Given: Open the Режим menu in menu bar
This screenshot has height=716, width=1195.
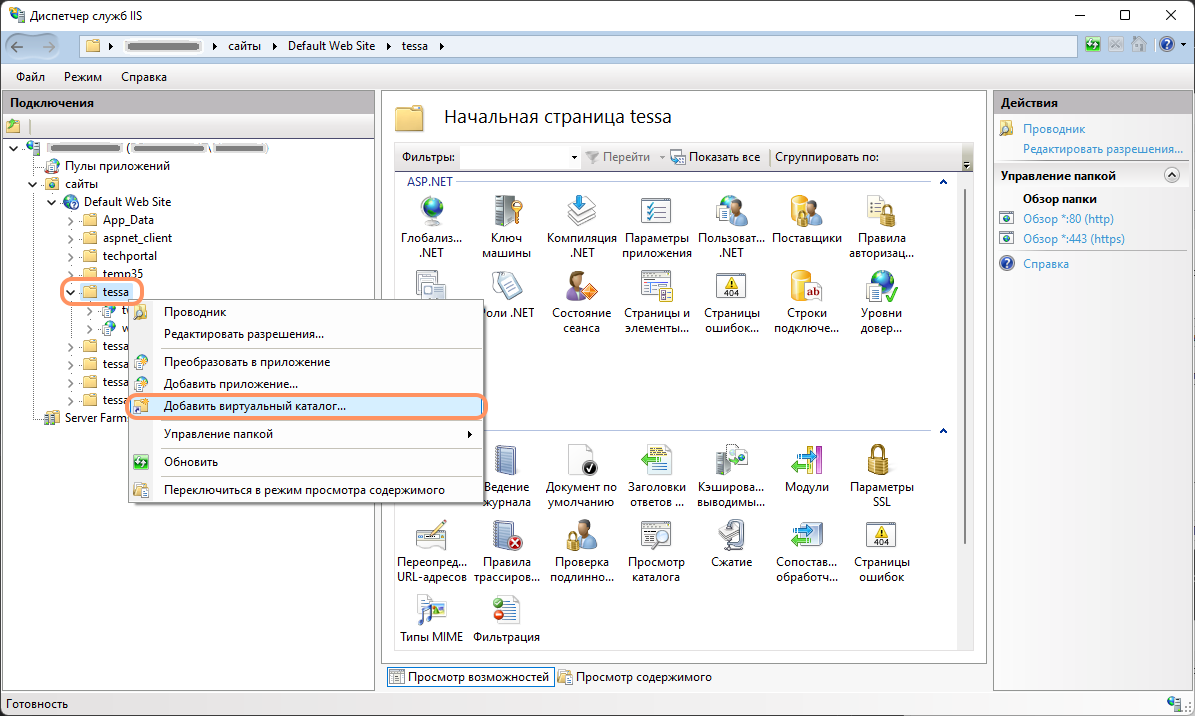Looking at the screenshot, I should click(x=83, y=77).
